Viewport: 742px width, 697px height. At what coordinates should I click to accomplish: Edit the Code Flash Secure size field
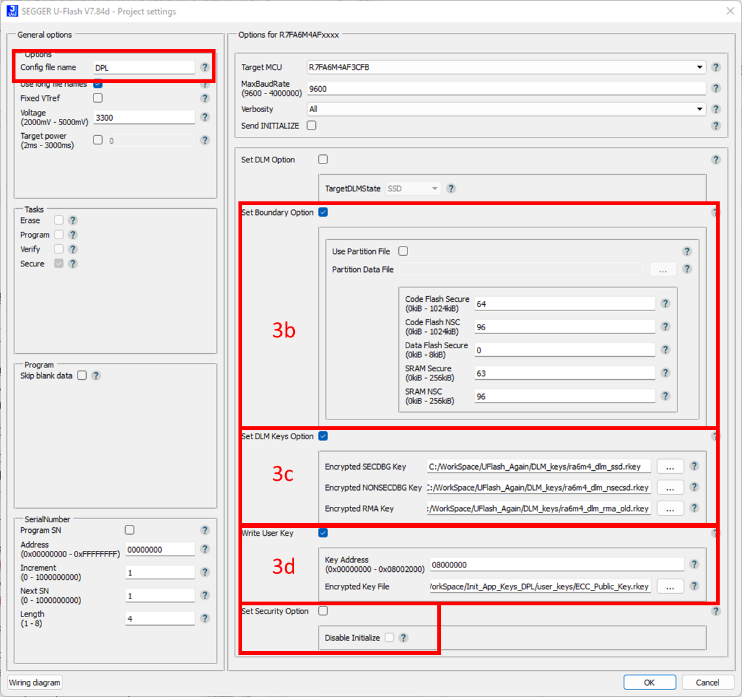[565, 304]
